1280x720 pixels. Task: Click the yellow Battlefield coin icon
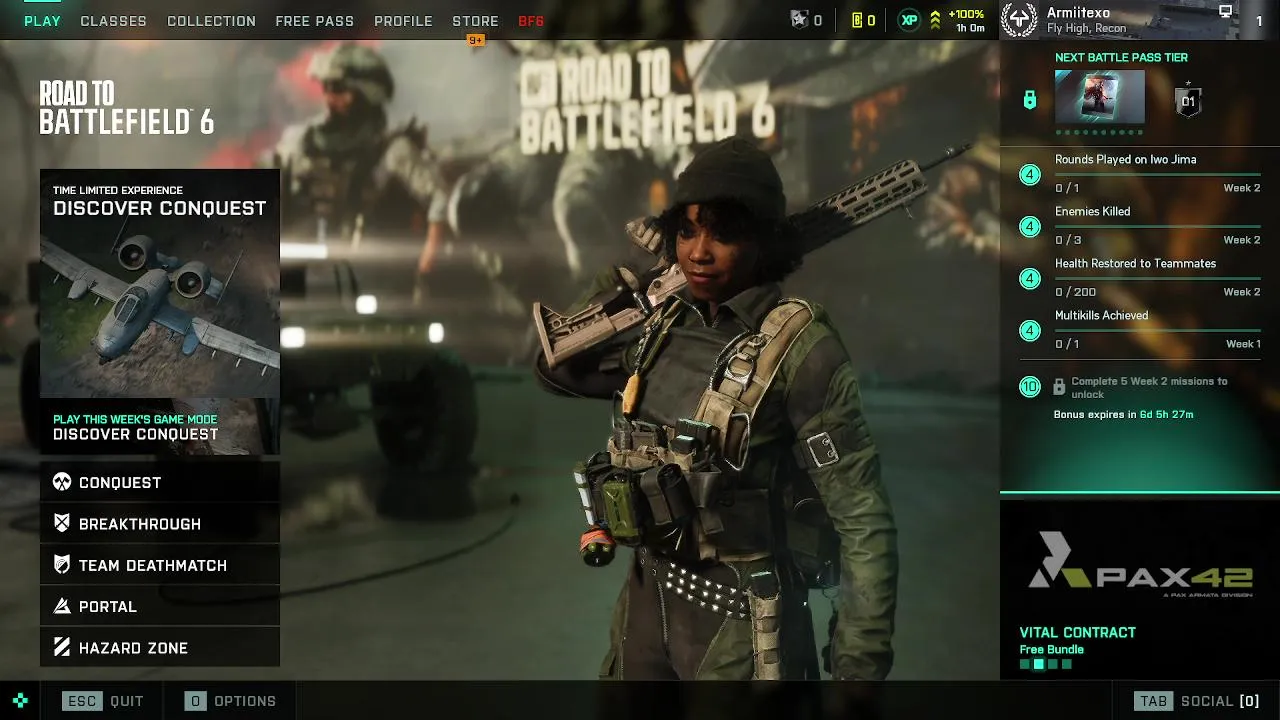pos(857,20)
